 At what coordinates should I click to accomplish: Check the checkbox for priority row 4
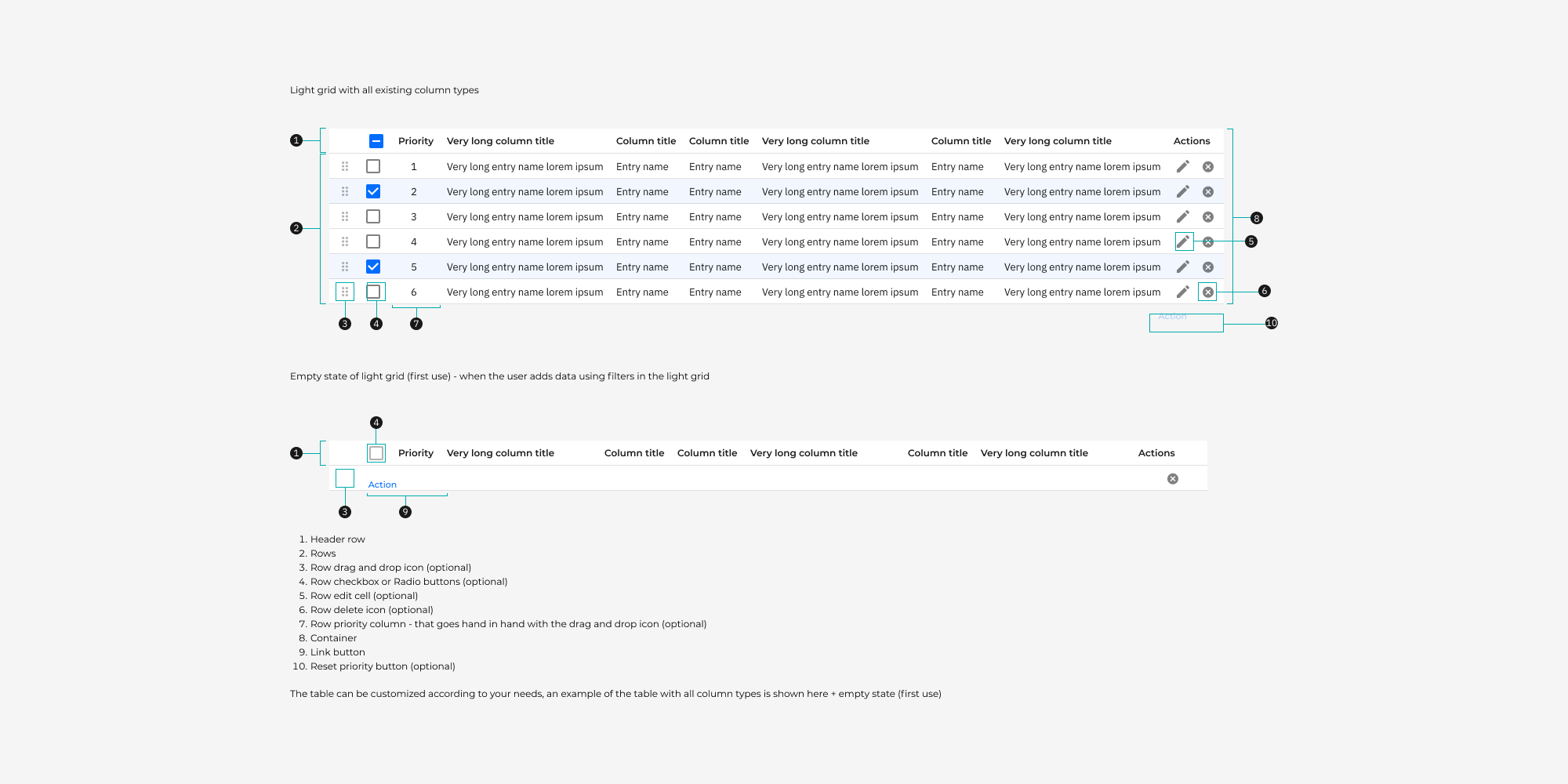pyautogui.click(x=373, y=241)
